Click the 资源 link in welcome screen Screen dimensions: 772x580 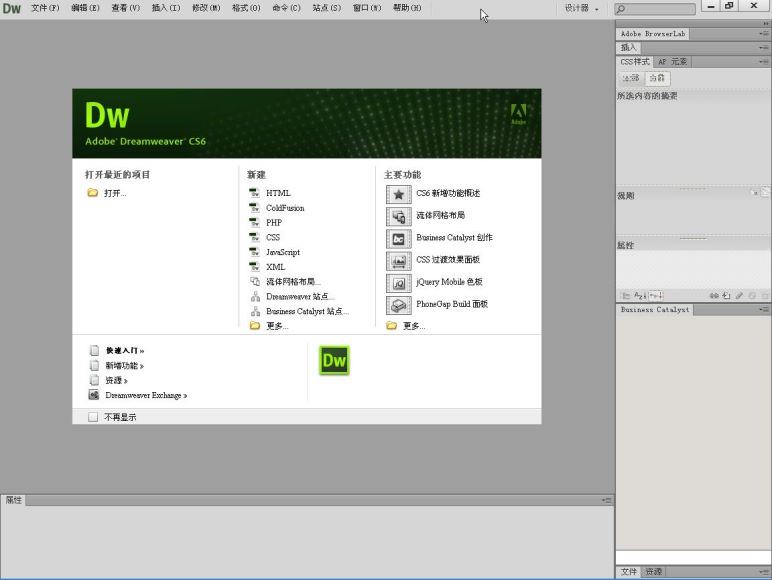tap(116, 380)
